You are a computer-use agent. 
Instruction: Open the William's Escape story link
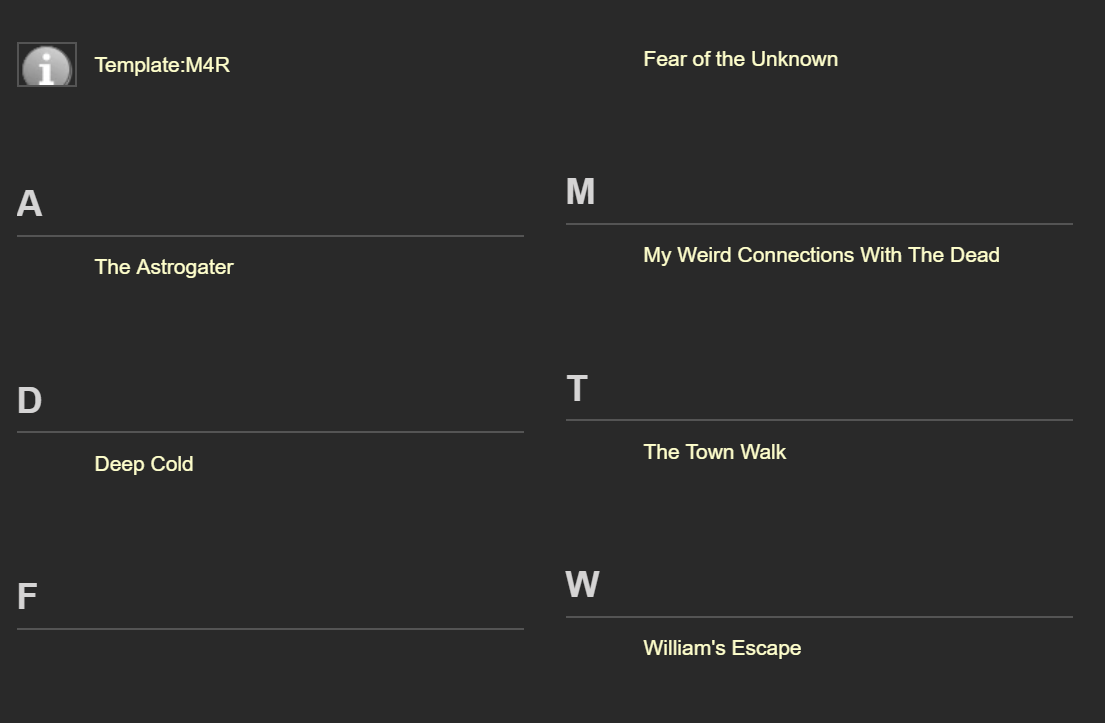(x=722, y=648)
